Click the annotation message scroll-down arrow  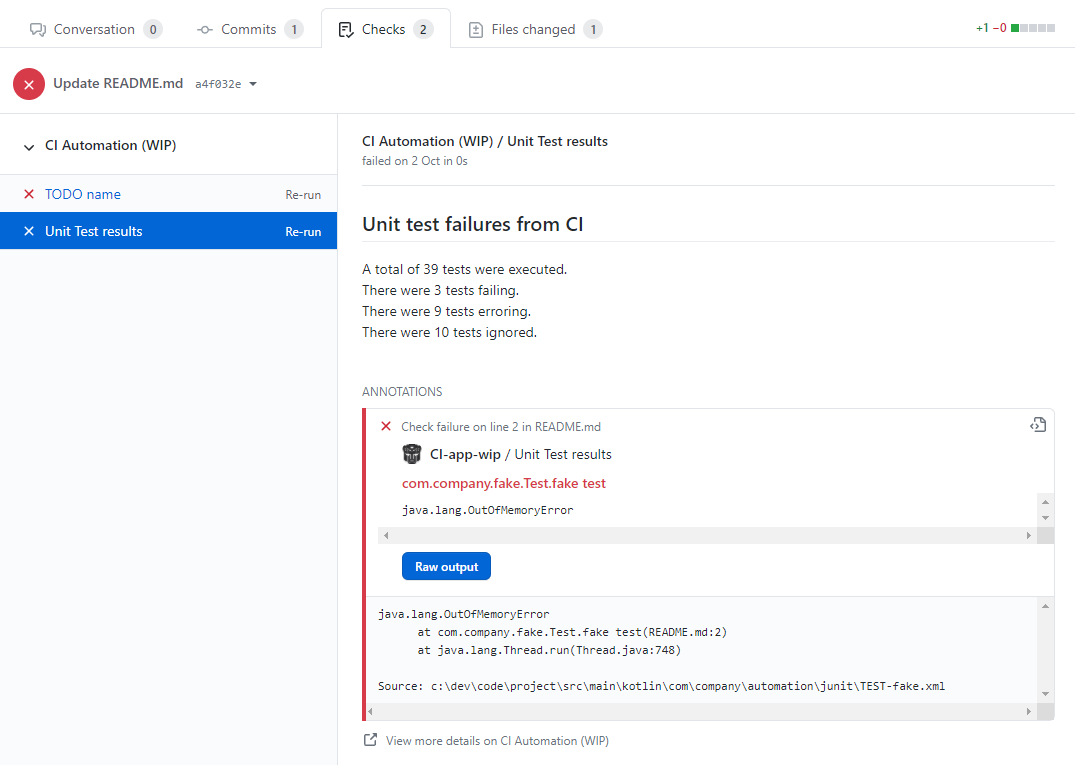pyautogui.click(x=1046, y=518)
